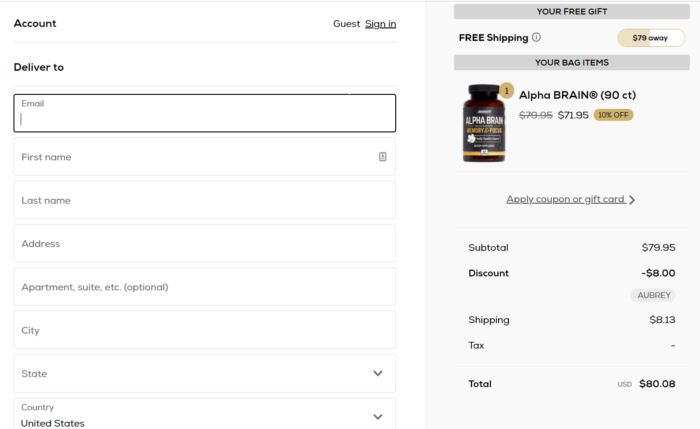Viewport: 700px width, 429px height.
Task: Focus the Email input field
Action: (x=204, y=113)
